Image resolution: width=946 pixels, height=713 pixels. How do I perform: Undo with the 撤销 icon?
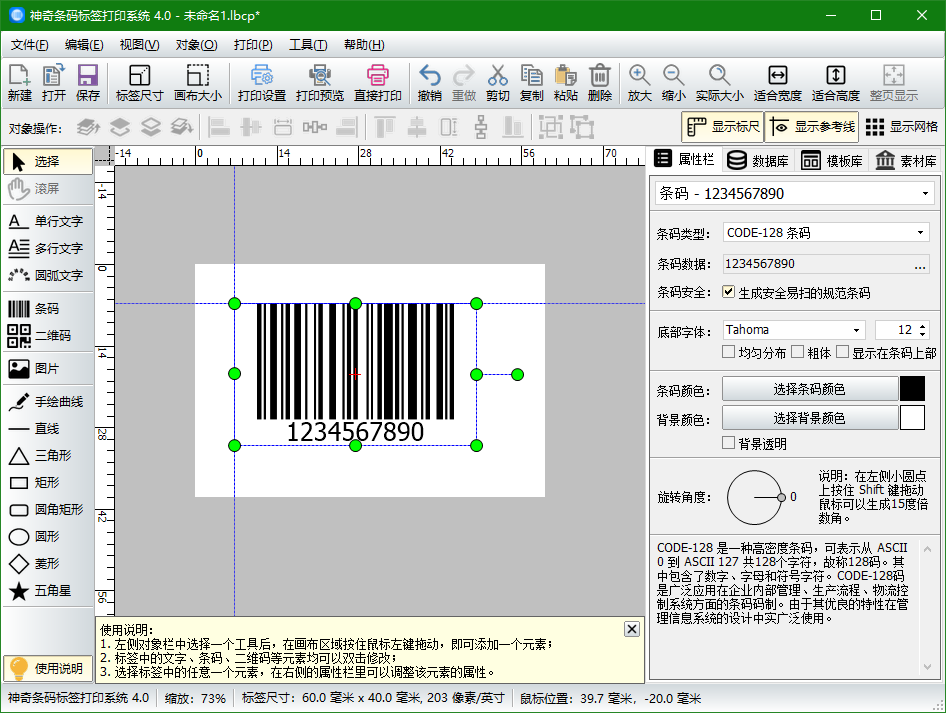pos(430,83)
